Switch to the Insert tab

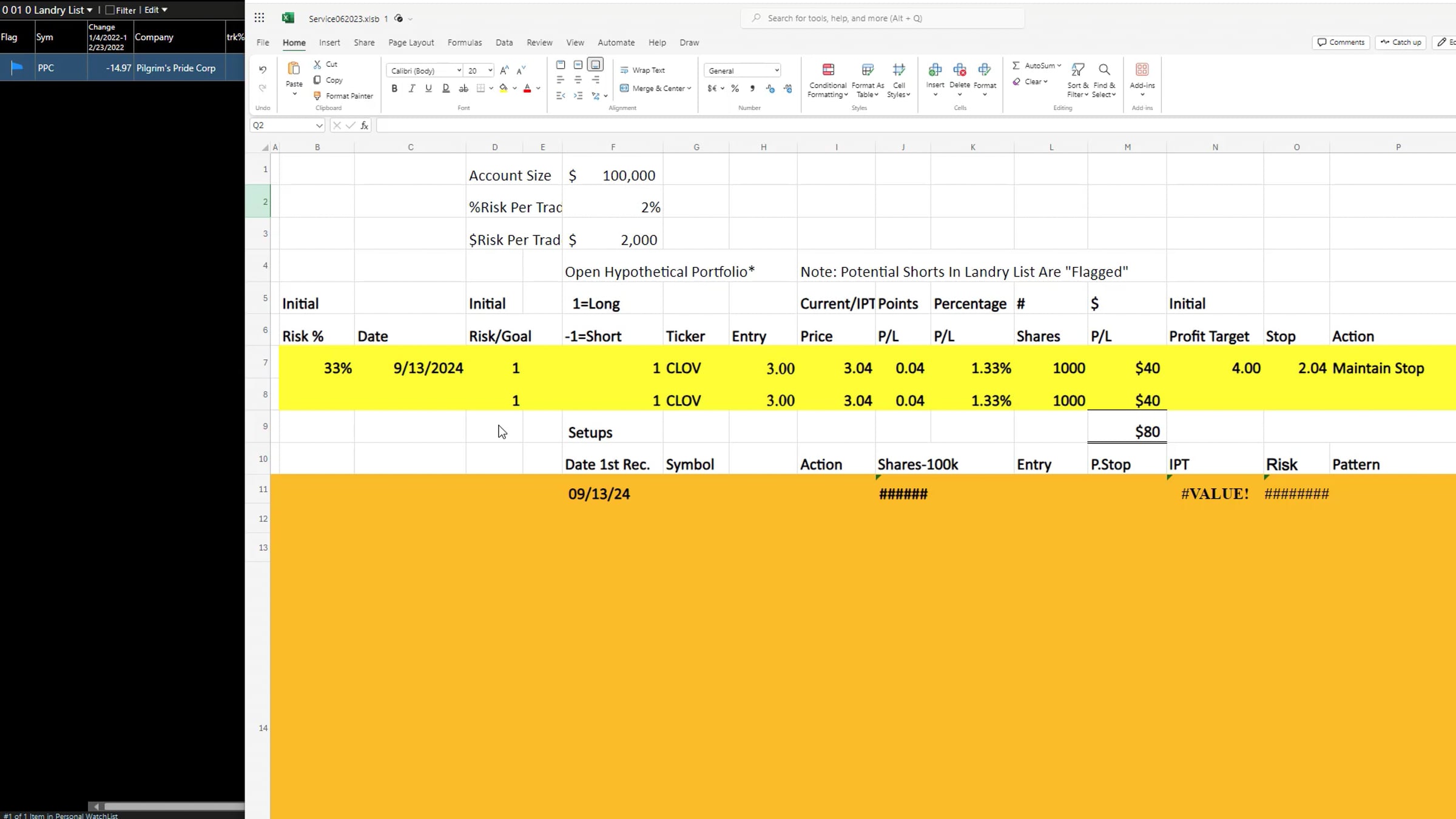(x=329, y=42)
